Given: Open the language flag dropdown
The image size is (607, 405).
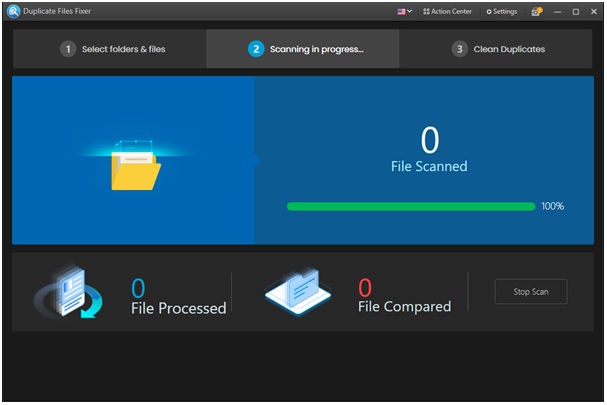Looking at the screenshot, I should 404,12.
